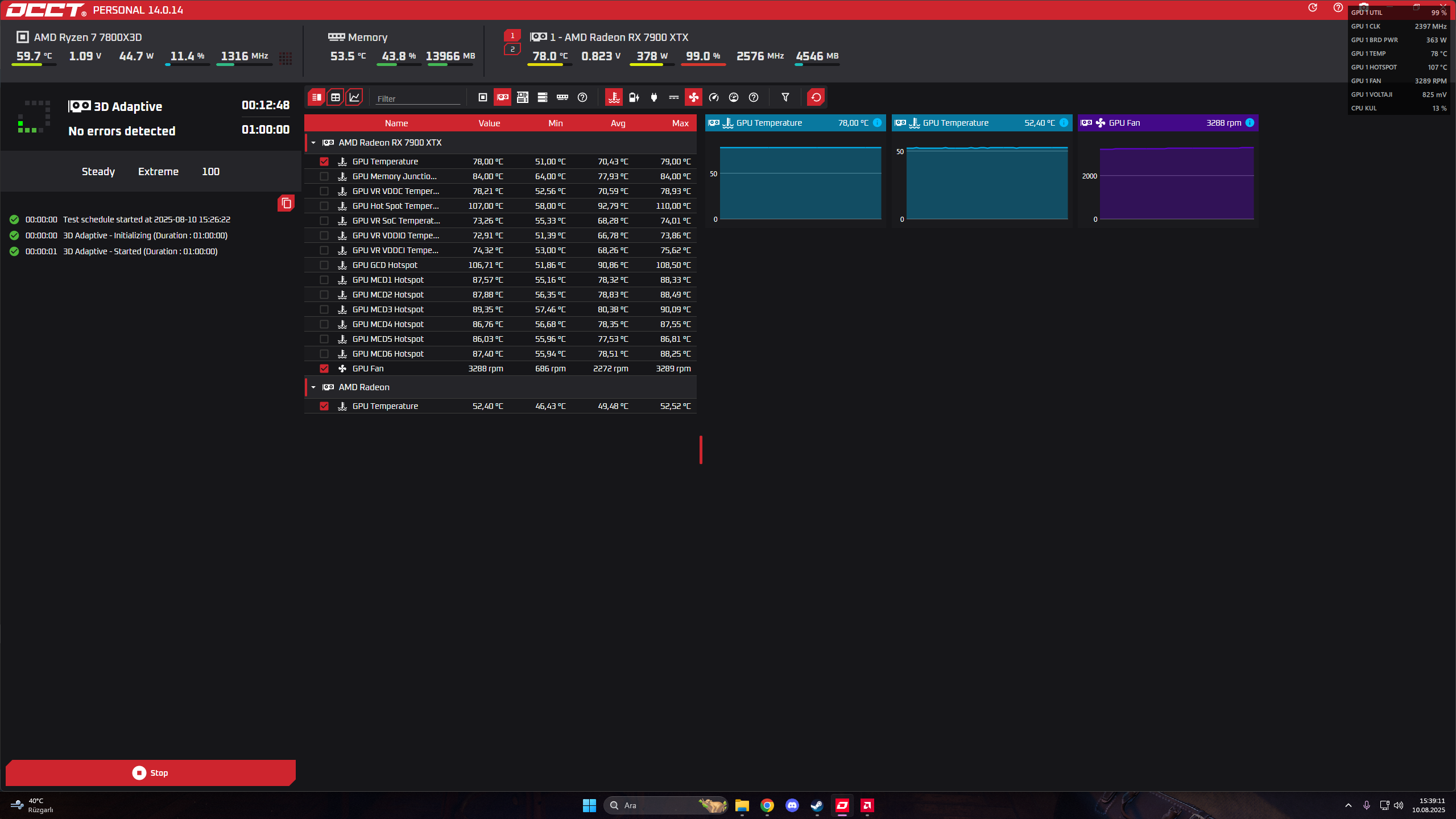This screenshot has width=1456, height=819.
Task: Click into the sensor Filter field
Action: [x=418, y=98]
